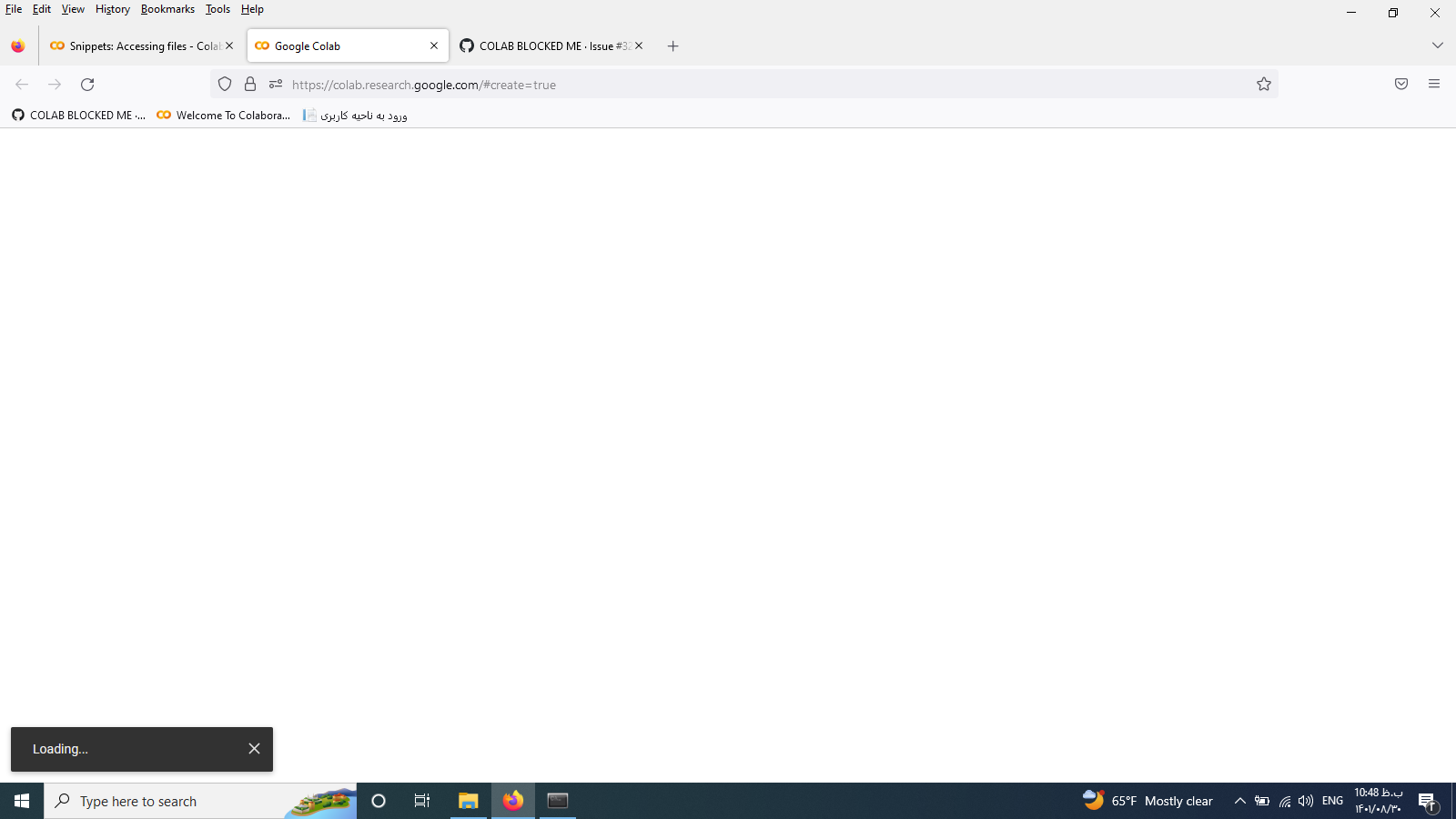Reload the current Colab page
Image resolution: width=1456 pixels, height=819 pixels.
(x=87, y=84)
